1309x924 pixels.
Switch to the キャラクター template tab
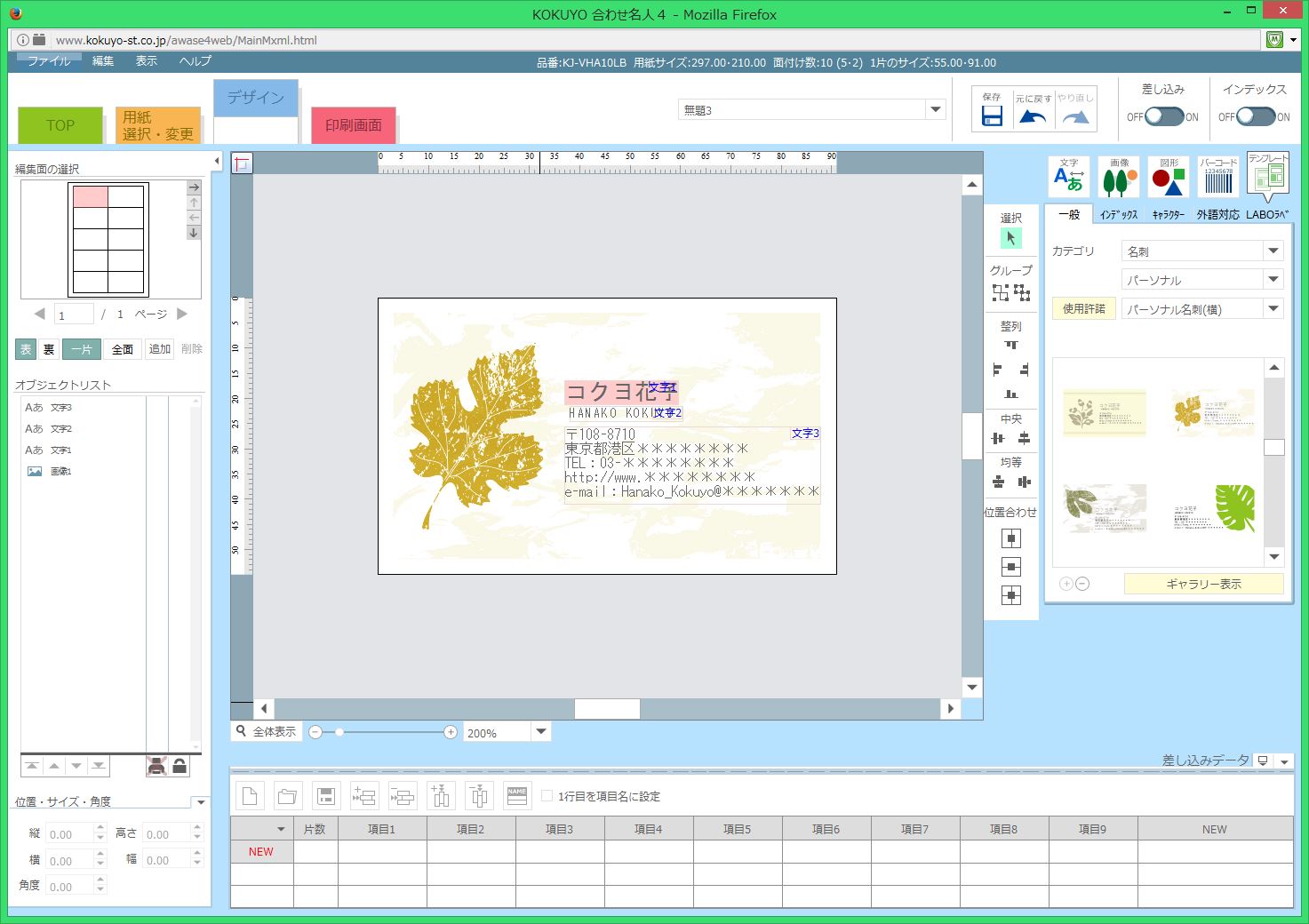coord(1169,215)
